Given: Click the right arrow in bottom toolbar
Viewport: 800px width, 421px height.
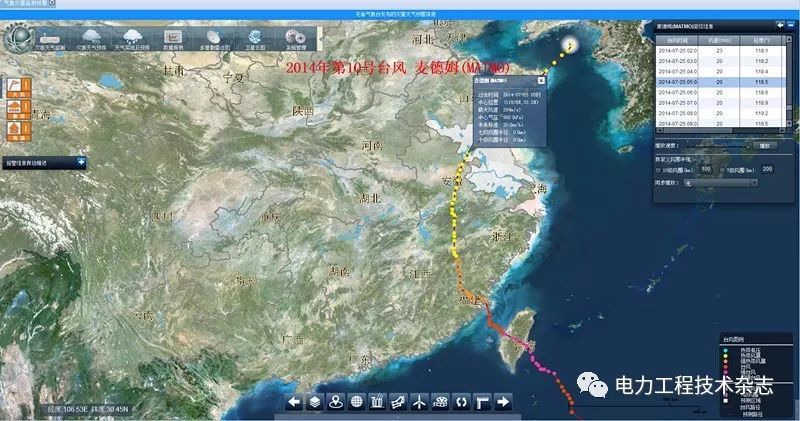Looking at the screenshot, I should (x=503, y=402).
